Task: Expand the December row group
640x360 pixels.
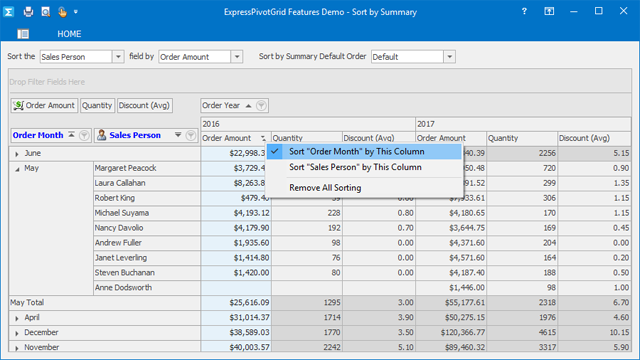Action: [17, 333]
